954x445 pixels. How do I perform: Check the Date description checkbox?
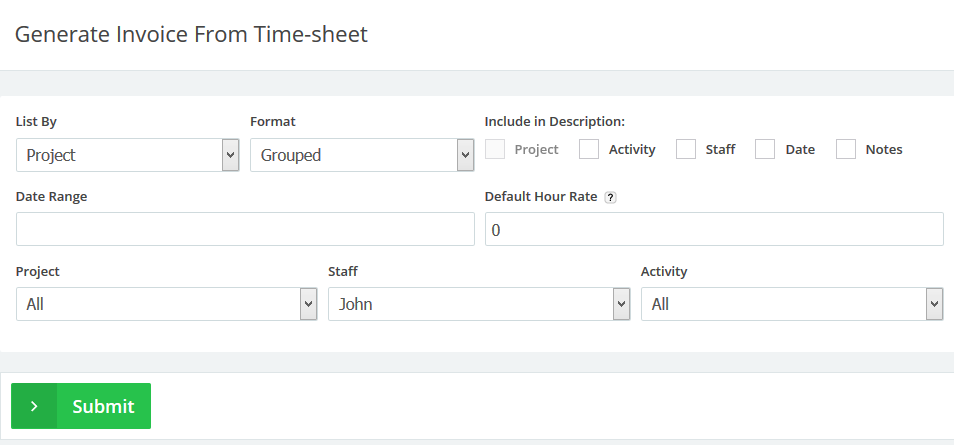[x=765, y=149]
